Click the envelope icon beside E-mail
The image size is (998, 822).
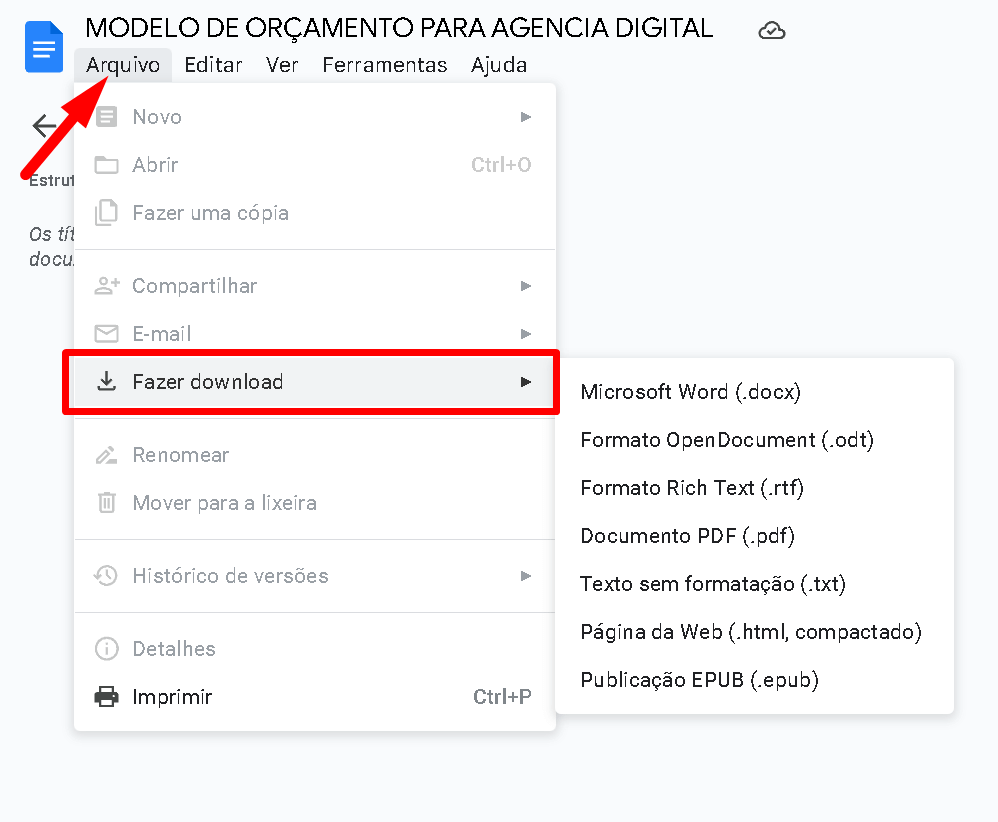[106, 334]
